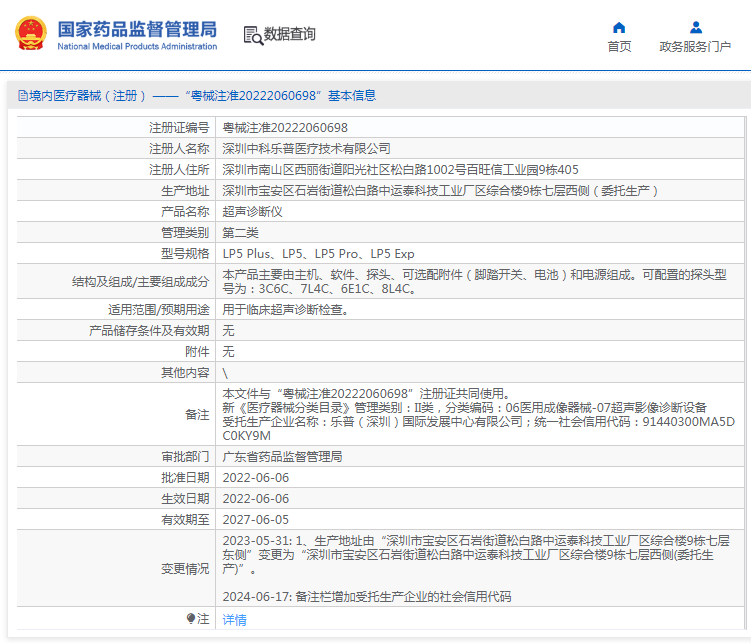Click the 有效期至 label
Screen dimensions: 751x643
click(185, 520)
